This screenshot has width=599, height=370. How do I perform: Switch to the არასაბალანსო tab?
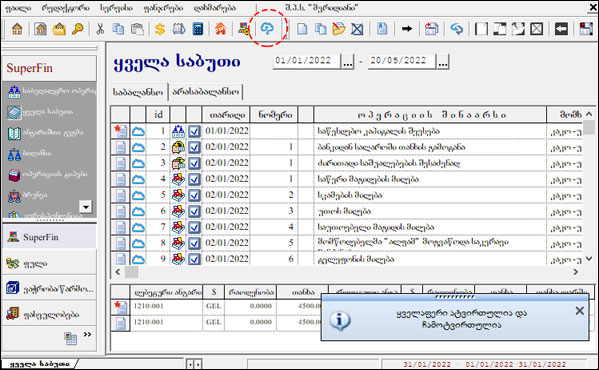pyautogui.click(x=206, y=92)
